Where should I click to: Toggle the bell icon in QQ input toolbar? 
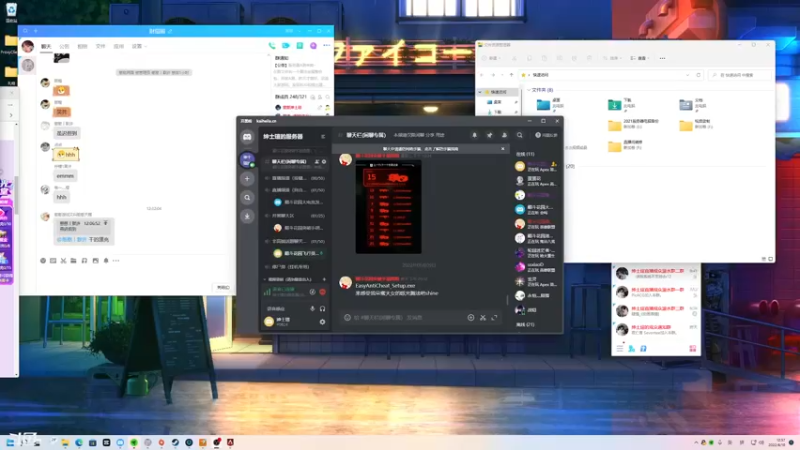click(x=106, y=261)
